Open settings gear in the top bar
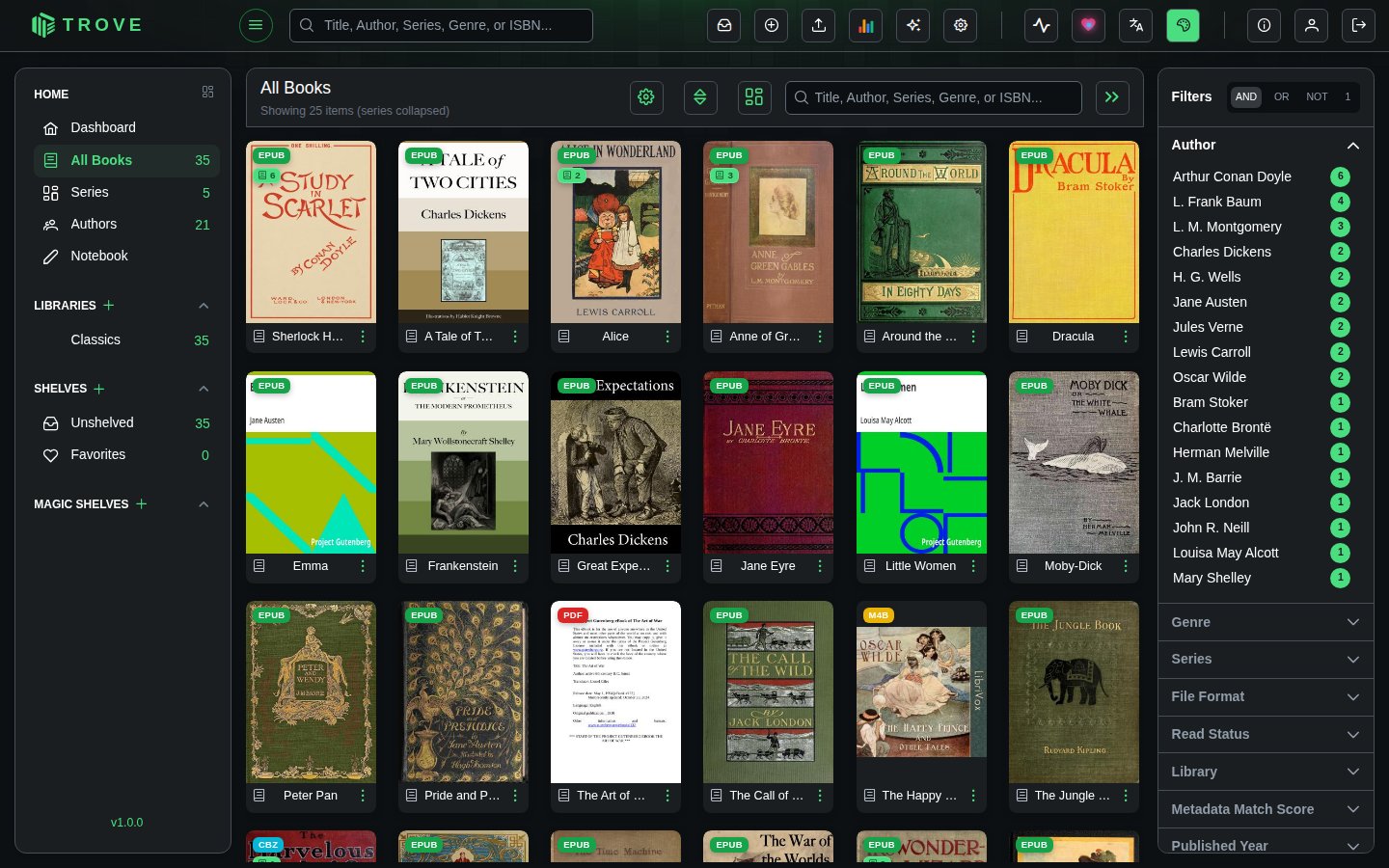The width and height of the screenshot is (1389, 868). (961, 25)
